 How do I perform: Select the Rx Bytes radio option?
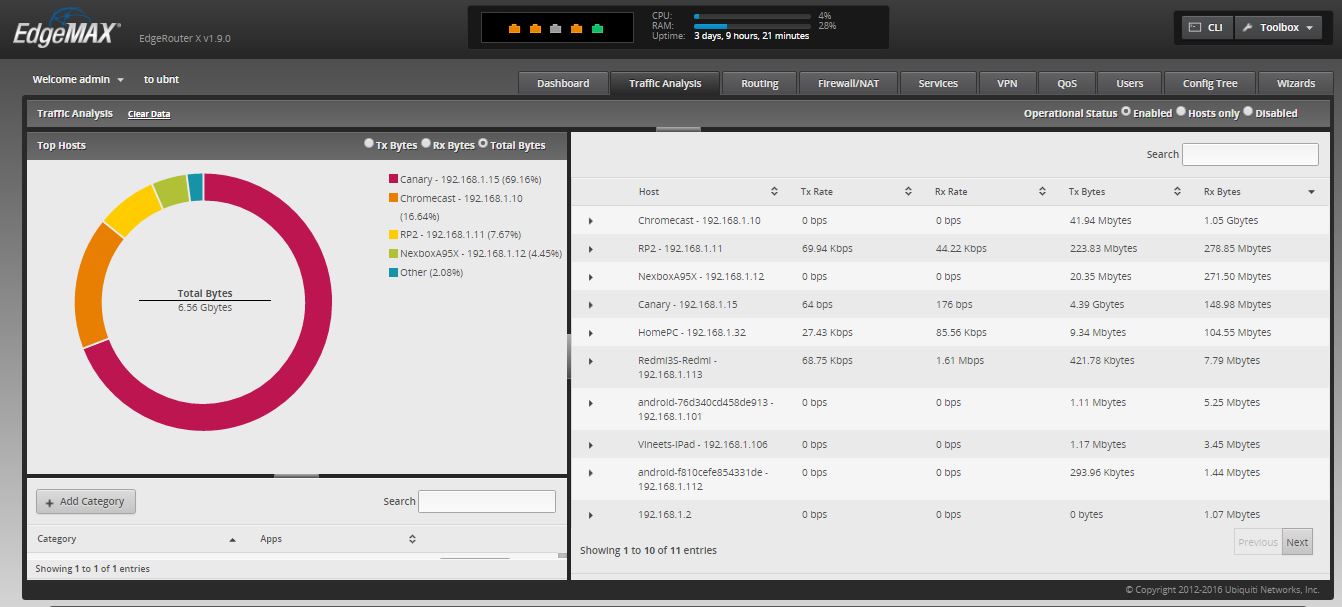tap(426, 144)
